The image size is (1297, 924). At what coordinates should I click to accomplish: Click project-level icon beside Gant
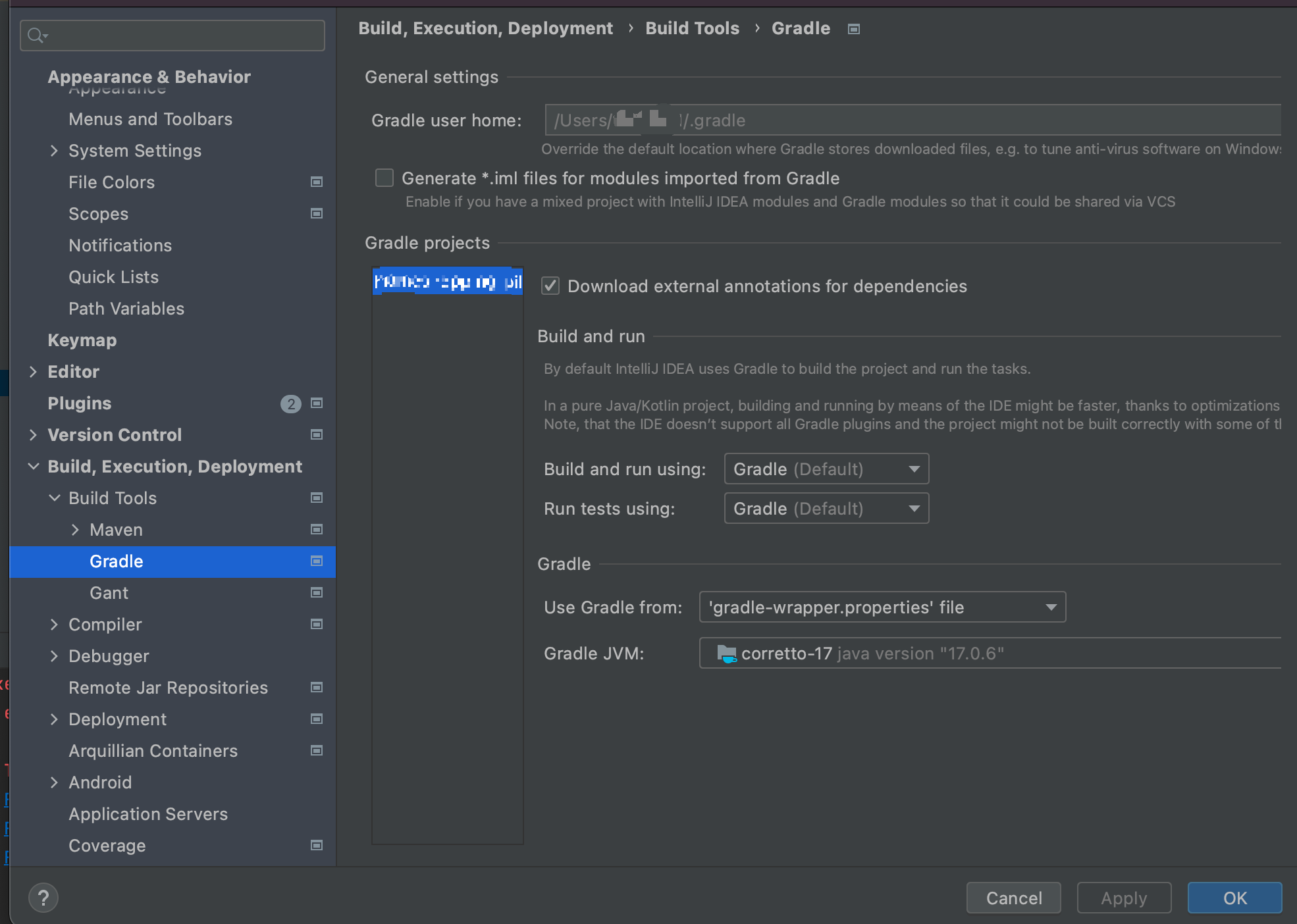317,593
